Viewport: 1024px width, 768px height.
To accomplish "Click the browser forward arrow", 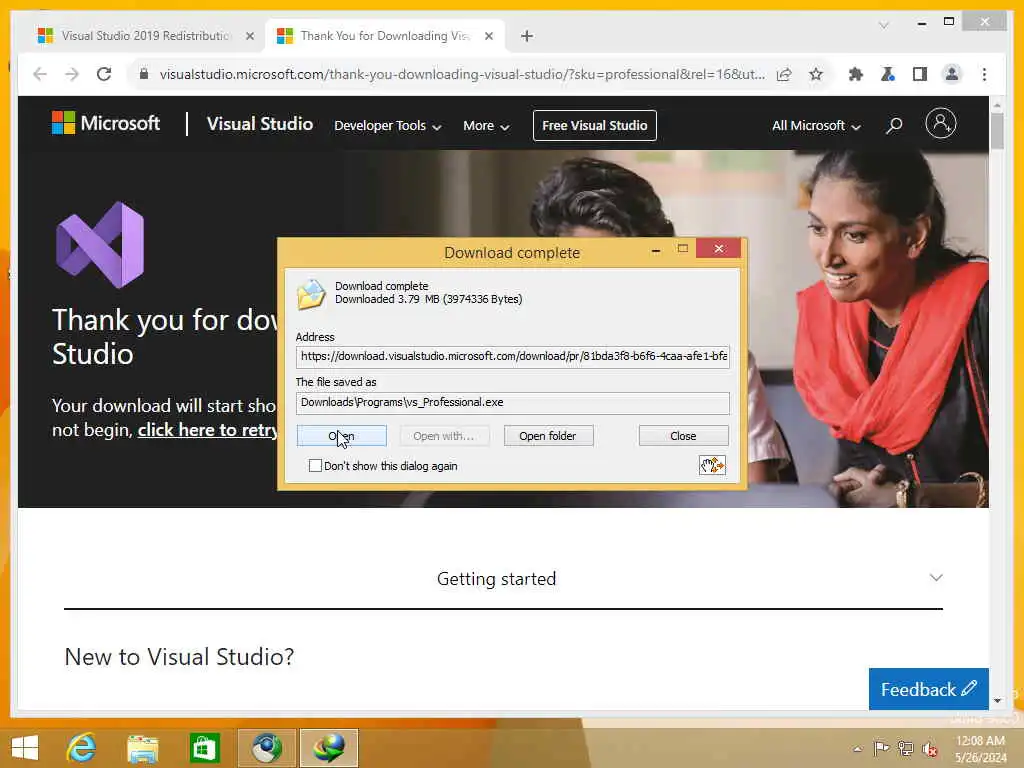I will tap(72, 74).
